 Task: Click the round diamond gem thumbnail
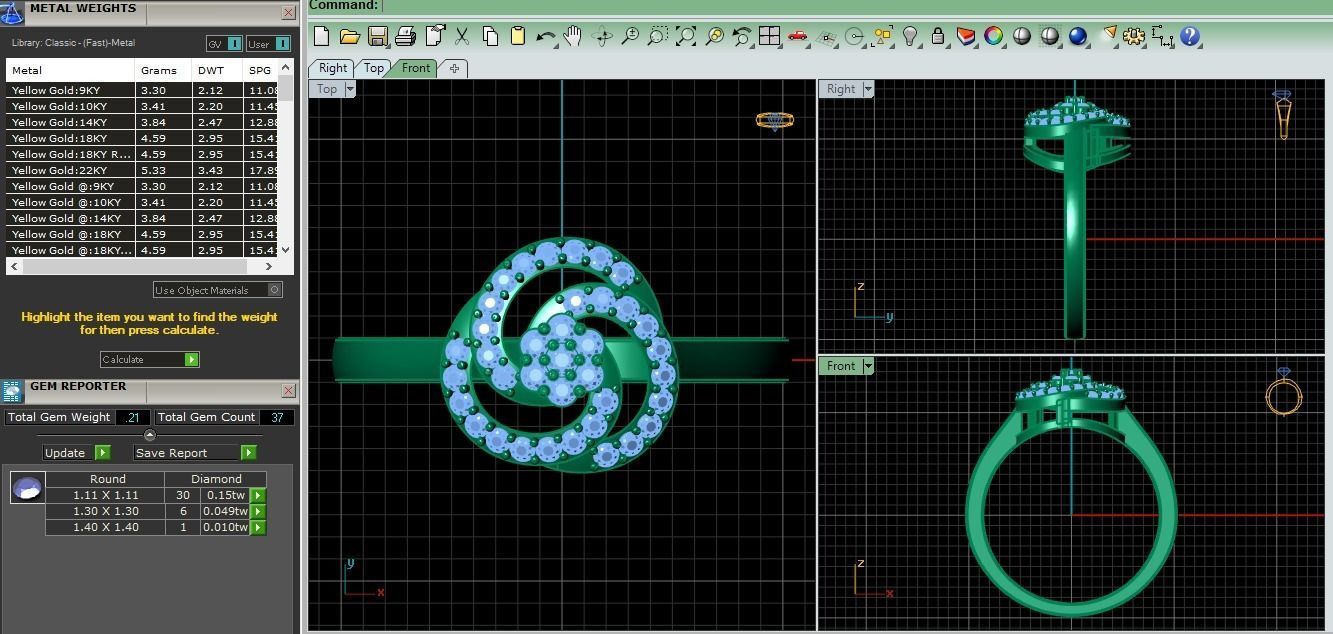coord(27,488)
